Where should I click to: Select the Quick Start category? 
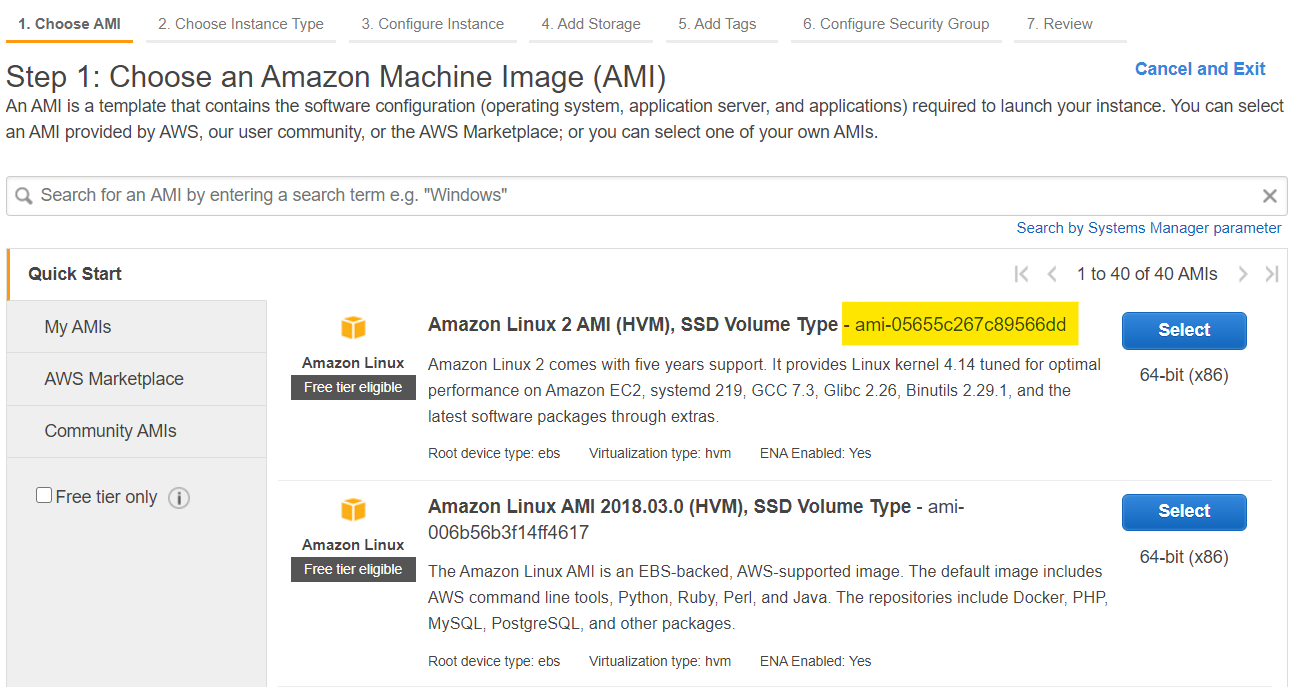click(x=137, y=274)
